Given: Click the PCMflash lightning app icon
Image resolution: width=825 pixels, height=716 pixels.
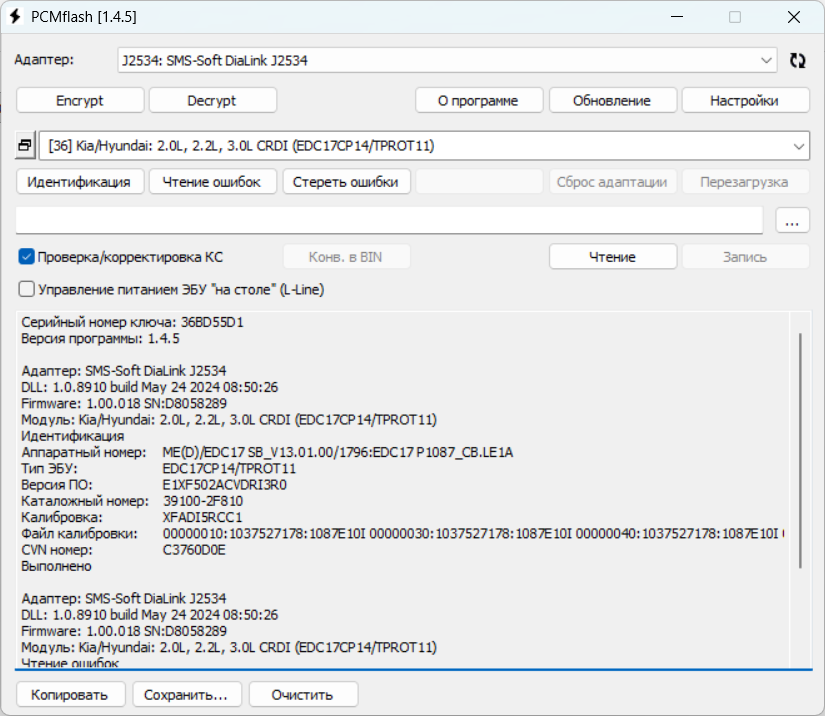Looking at the screenshot, I should [x=17, y=17].
